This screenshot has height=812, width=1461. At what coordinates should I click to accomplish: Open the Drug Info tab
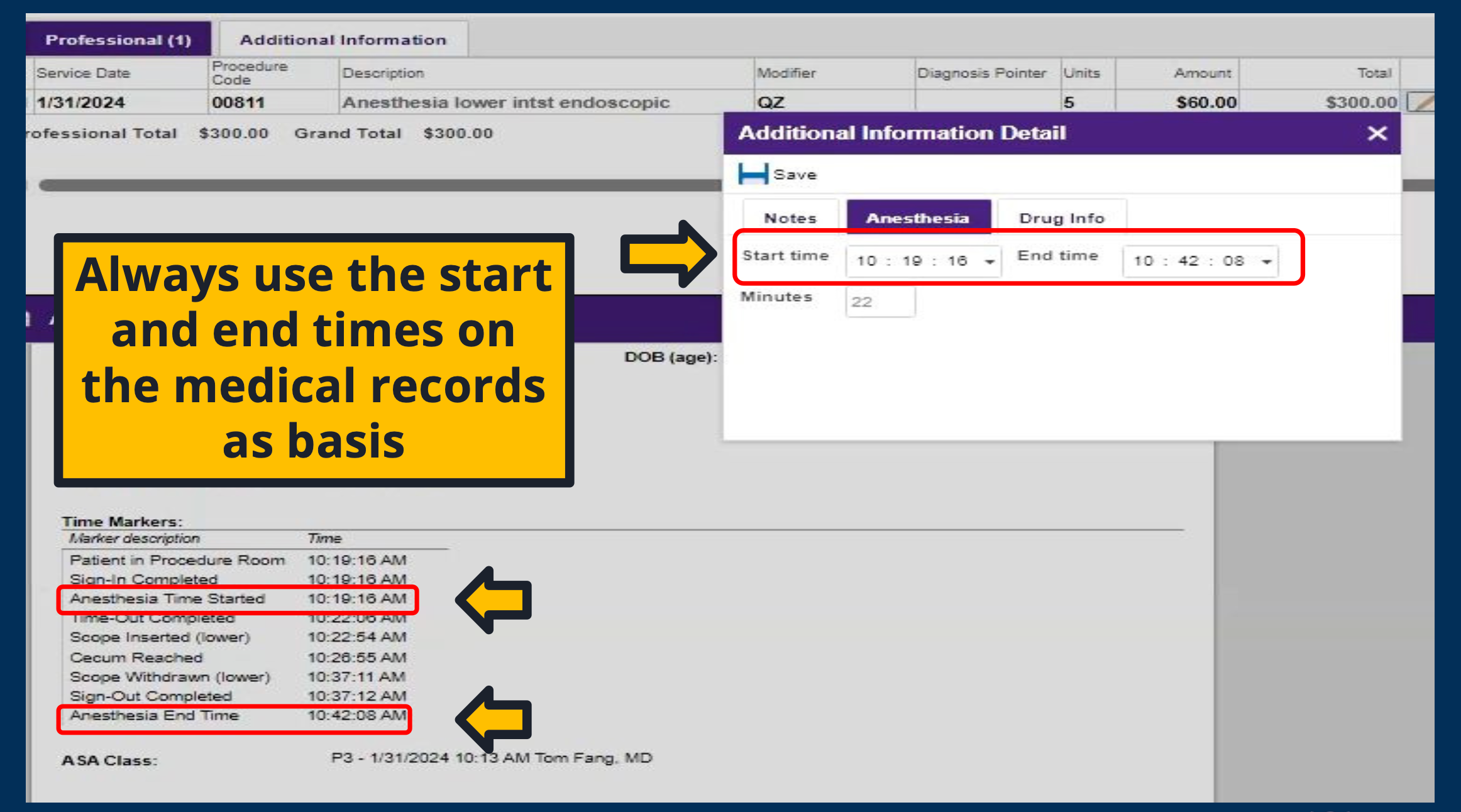point(1062,217)
